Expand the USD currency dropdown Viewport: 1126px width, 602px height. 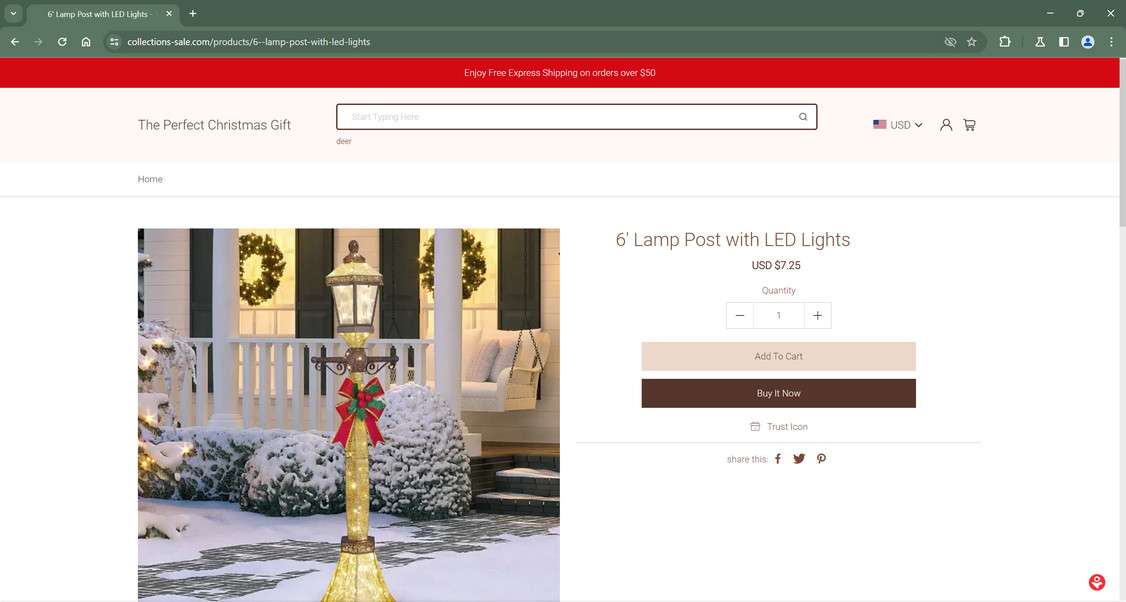coord(898,125)
